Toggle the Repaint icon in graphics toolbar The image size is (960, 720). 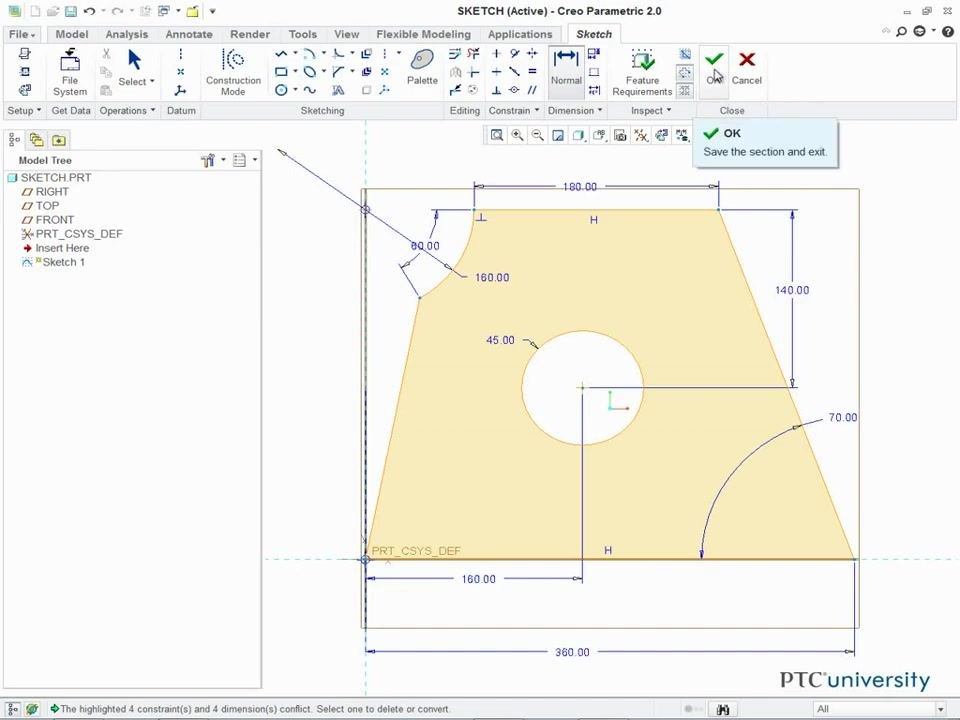tap(558, 135)
